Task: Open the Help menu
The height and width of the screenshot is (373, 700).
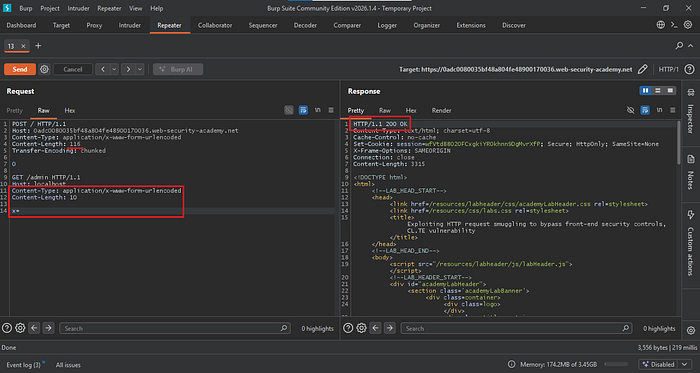Action: pyautogui.click(x=157, y=8)
